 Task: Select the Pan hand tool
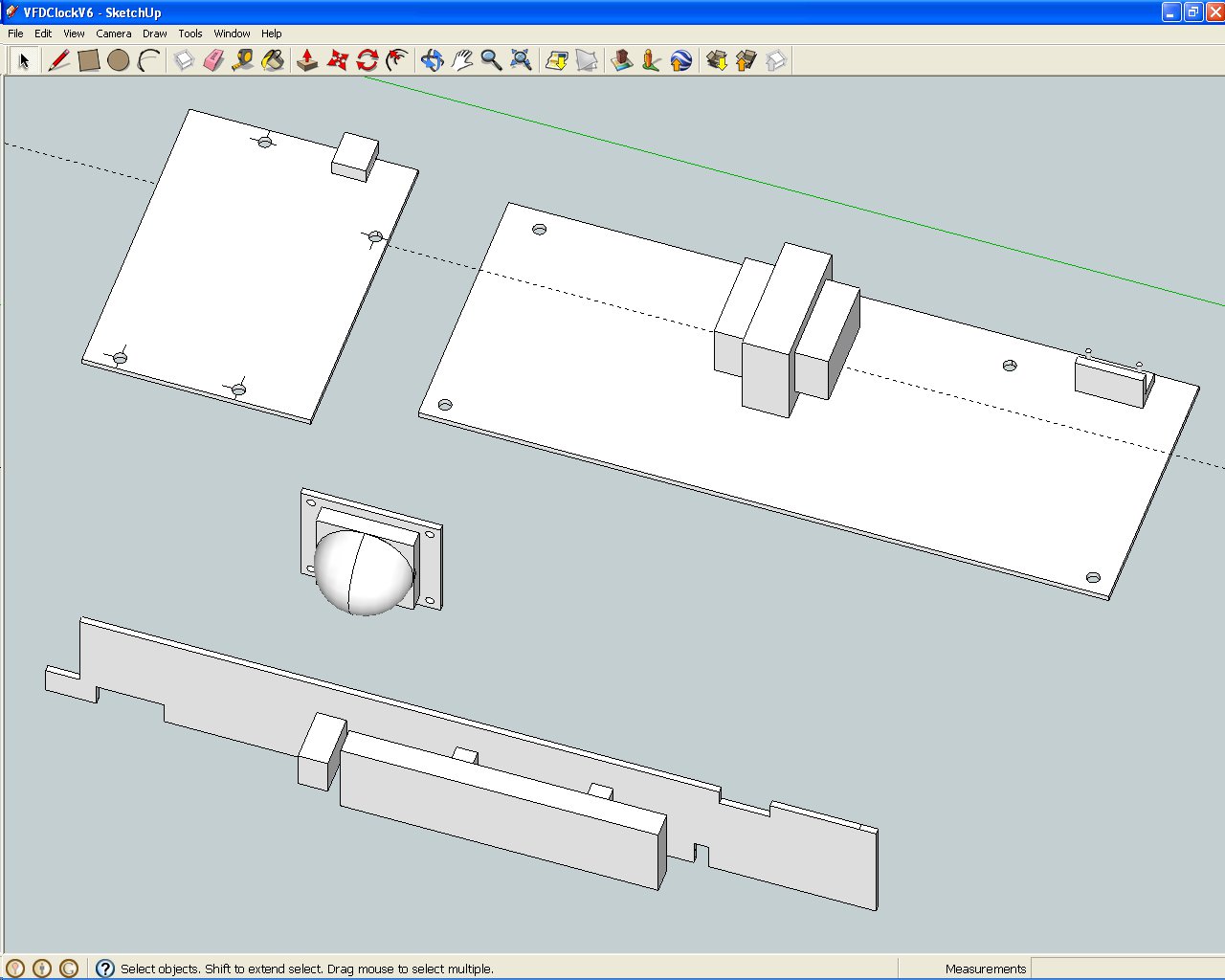click(x=461, y=61)
